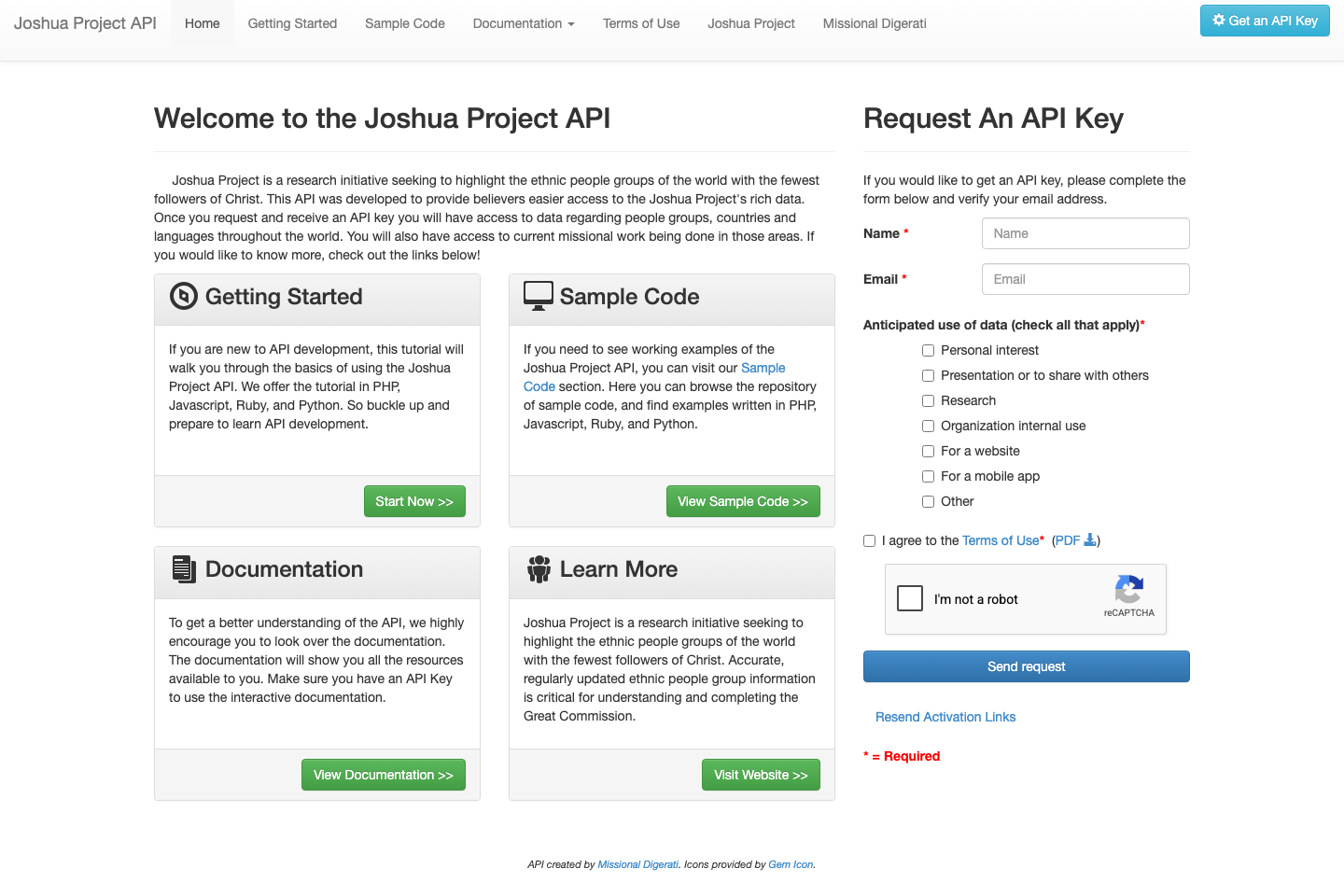
Task: Check the I agree to Terms of Use box
Action: pos(869,540)
